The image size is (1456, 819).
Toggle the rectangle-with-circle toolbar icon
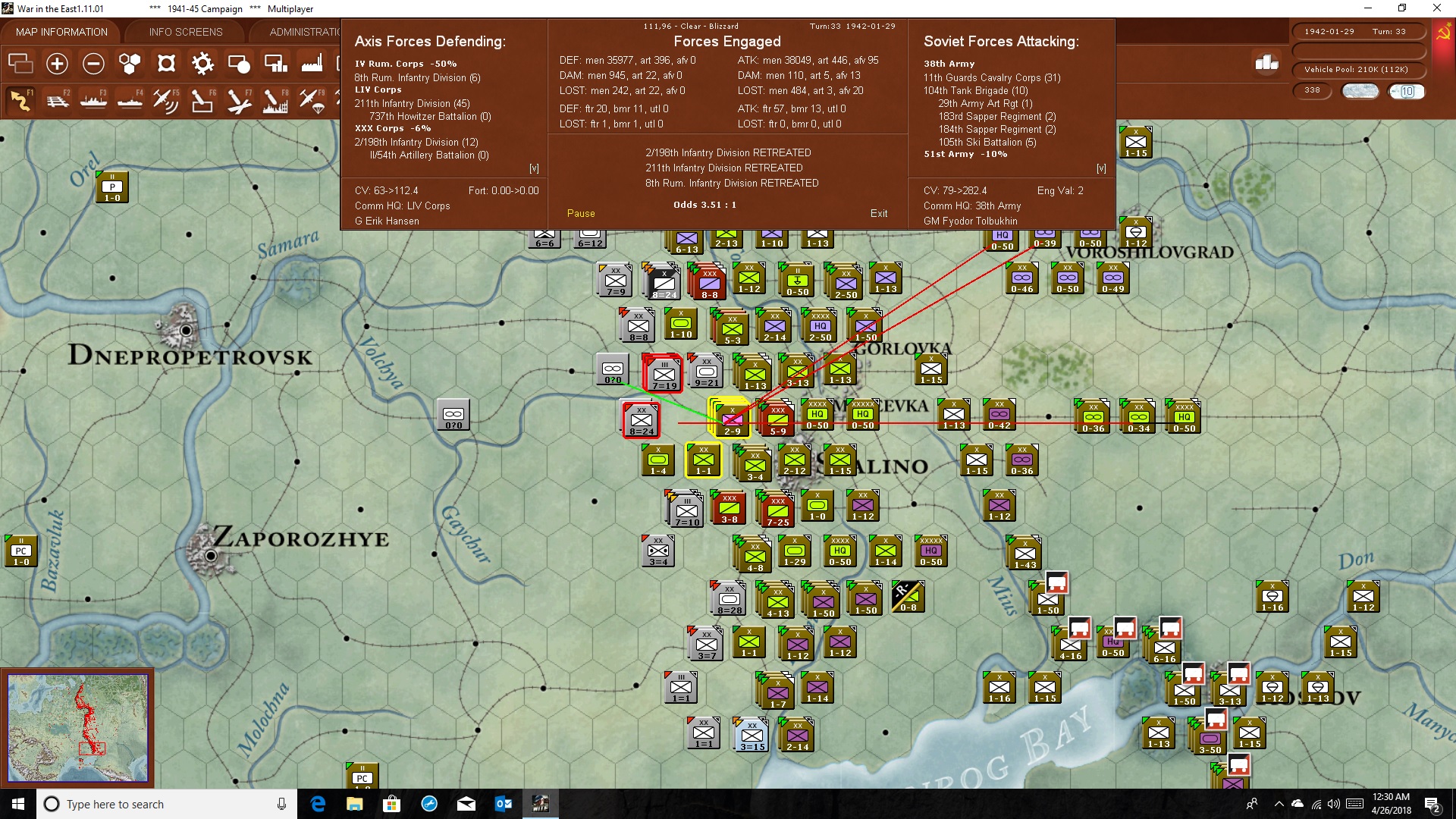(239, 64)
